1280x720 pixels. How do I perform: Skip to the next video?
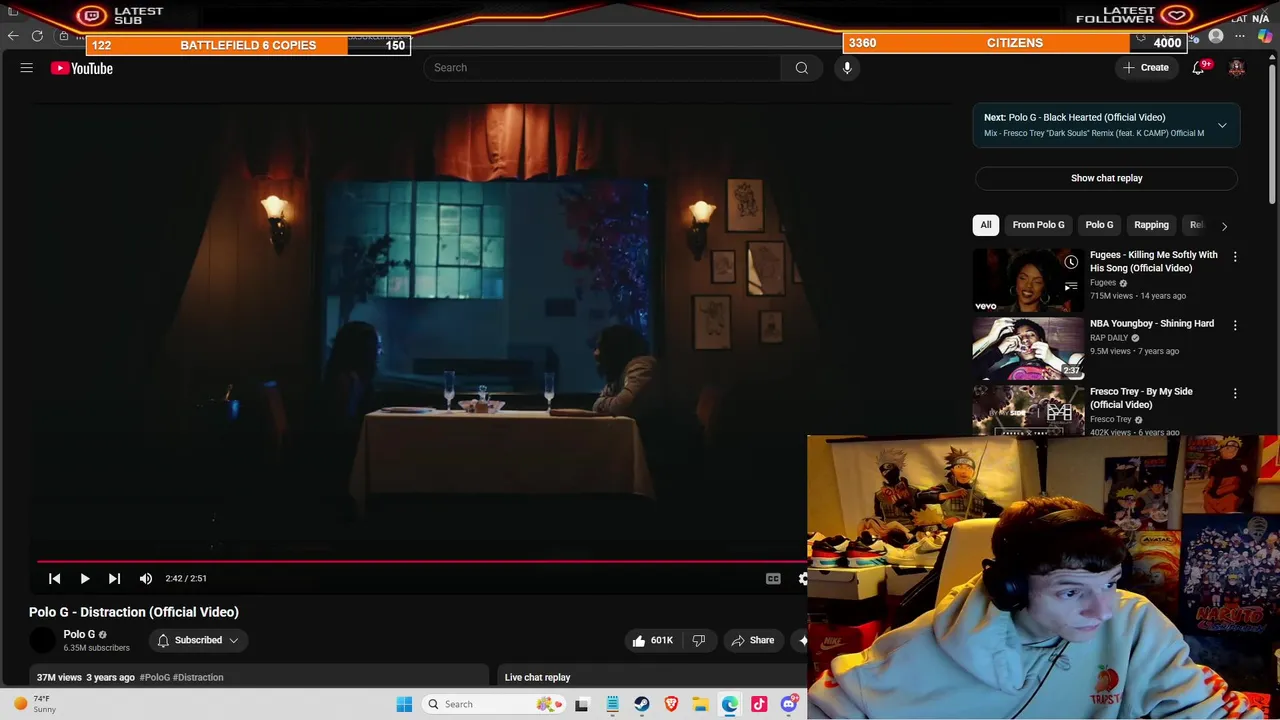click(114, 578)
